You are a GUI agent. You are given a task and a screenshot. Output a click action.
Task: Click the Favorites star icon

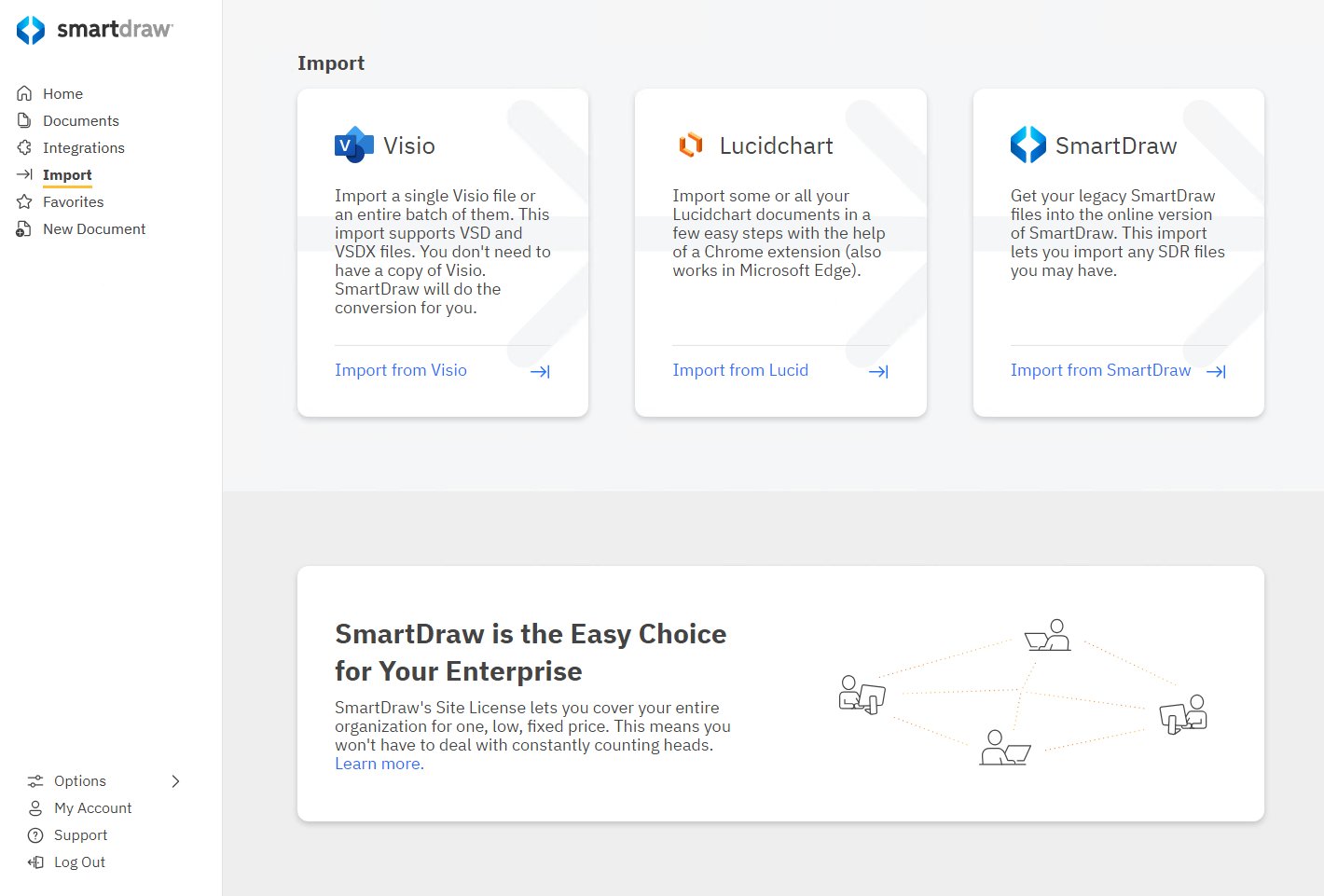(24, 201)
